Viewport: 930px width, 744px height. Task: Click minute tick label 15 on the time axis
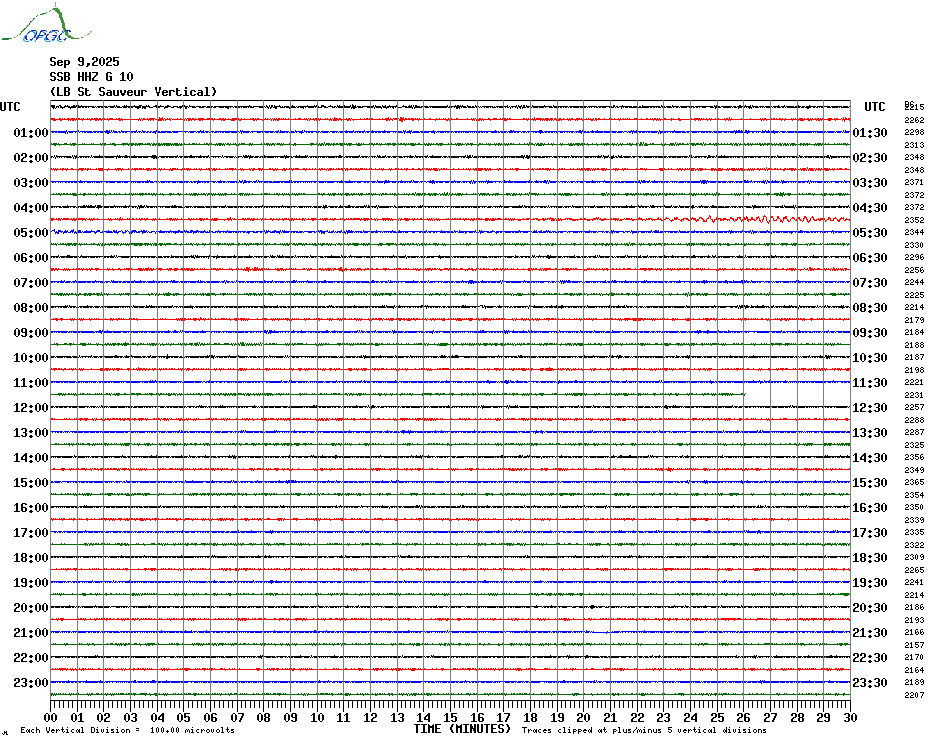point(451,717)
